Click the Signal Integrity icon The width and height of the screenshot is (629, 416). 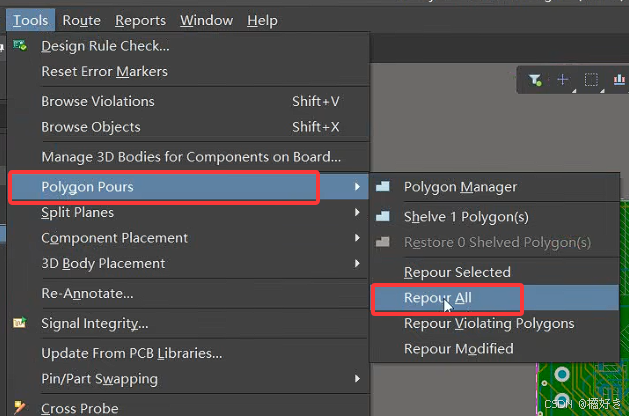tap(20, 323)
